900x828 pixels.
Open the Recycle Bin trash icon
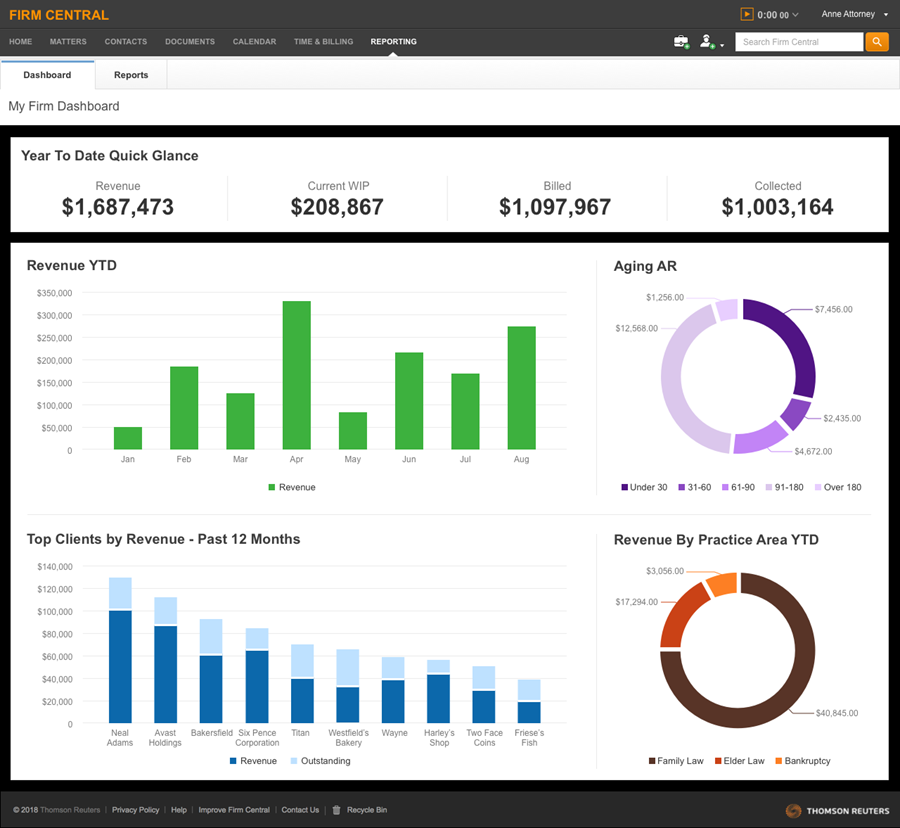click(x=337, y=810)
